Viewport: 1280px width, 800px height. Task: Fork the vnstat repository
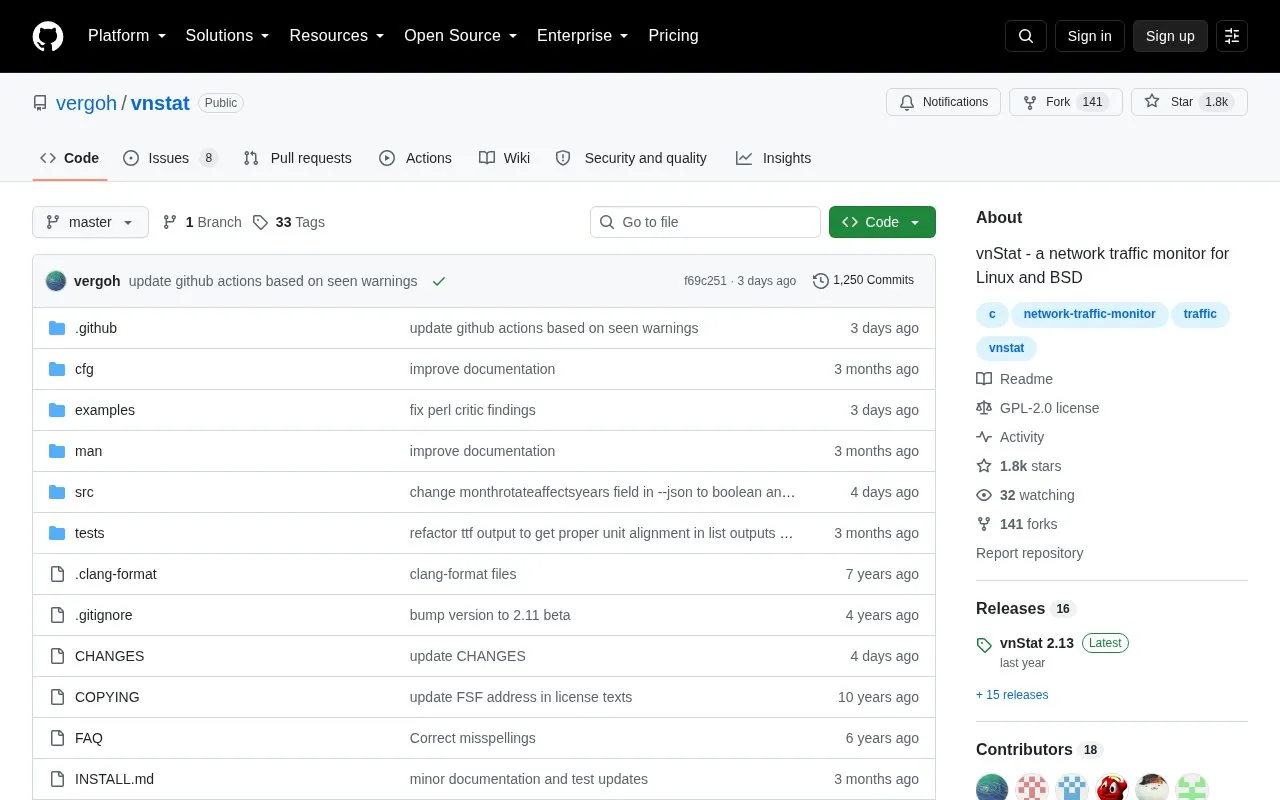tap(1066, 102)
